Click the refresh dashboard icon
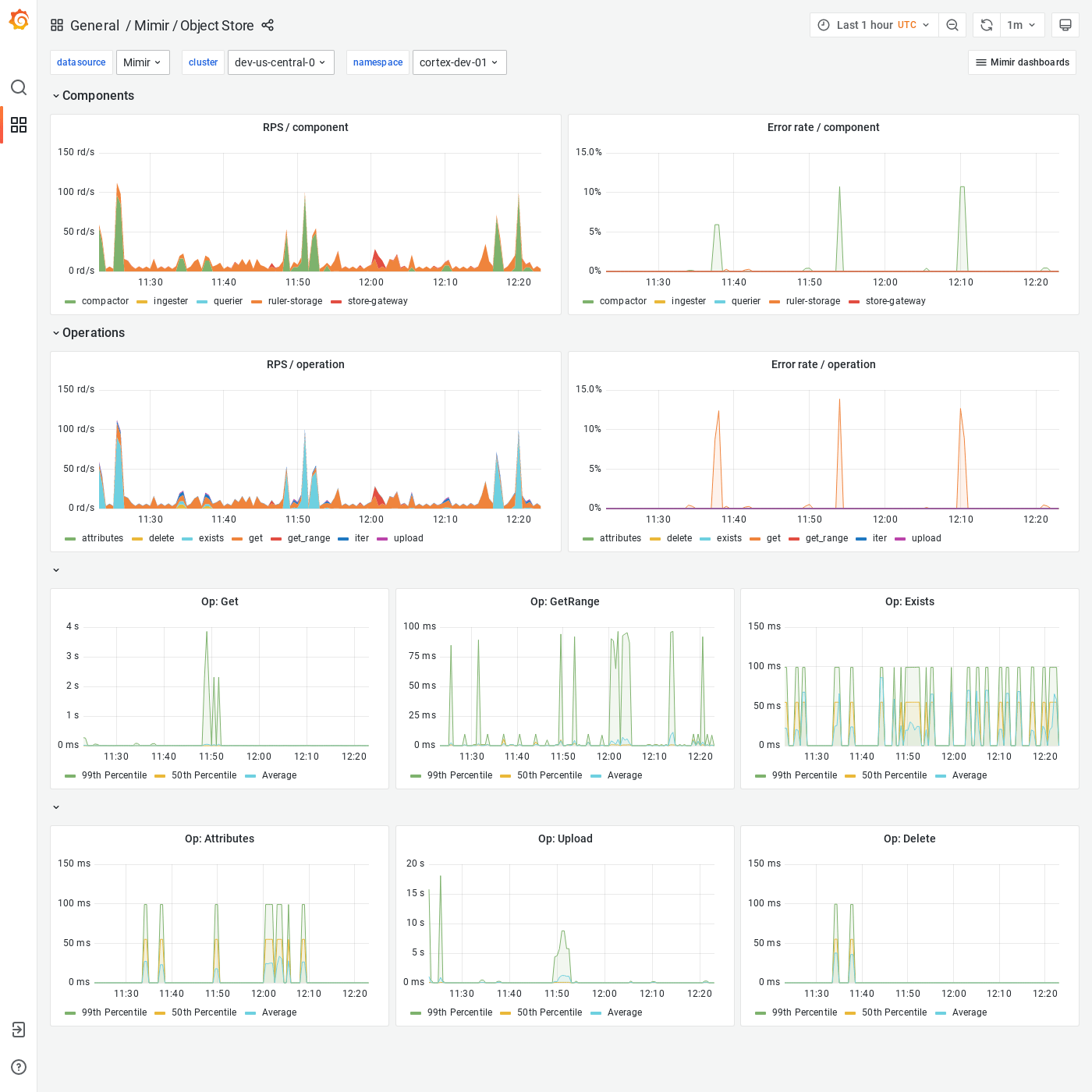Image resolution: width=1092 pixels, height=1092 pixels. [x=985, y=24]
